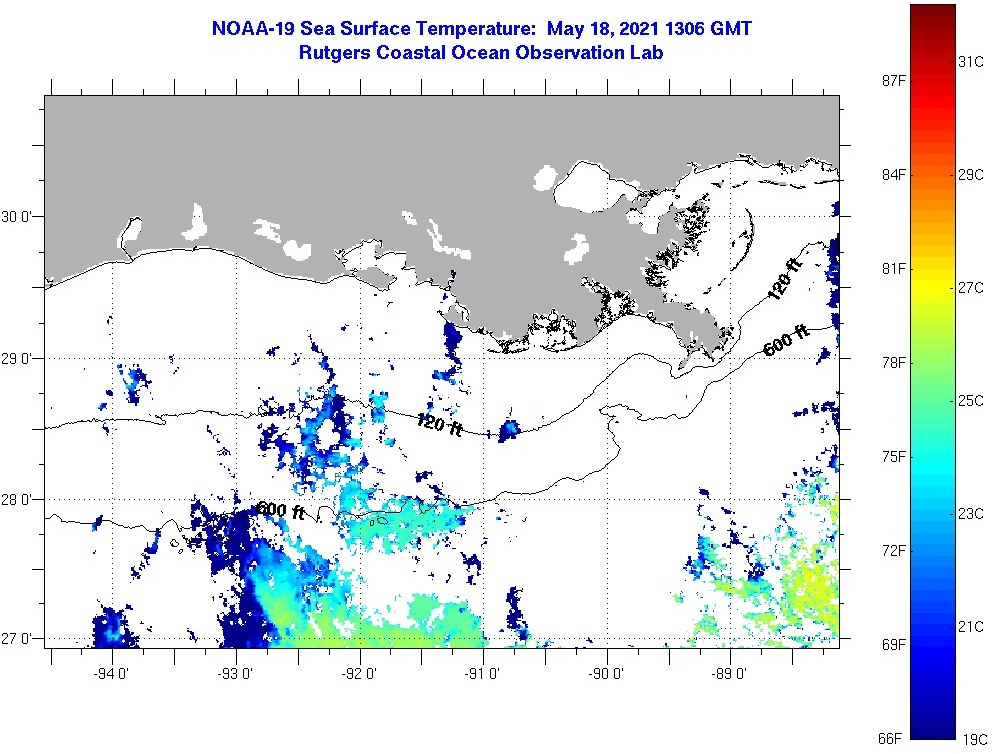The image size is (992, 754).
Task: Click the '25C' colorbar label
Action: pyautogui.click(x=970, y=400)
